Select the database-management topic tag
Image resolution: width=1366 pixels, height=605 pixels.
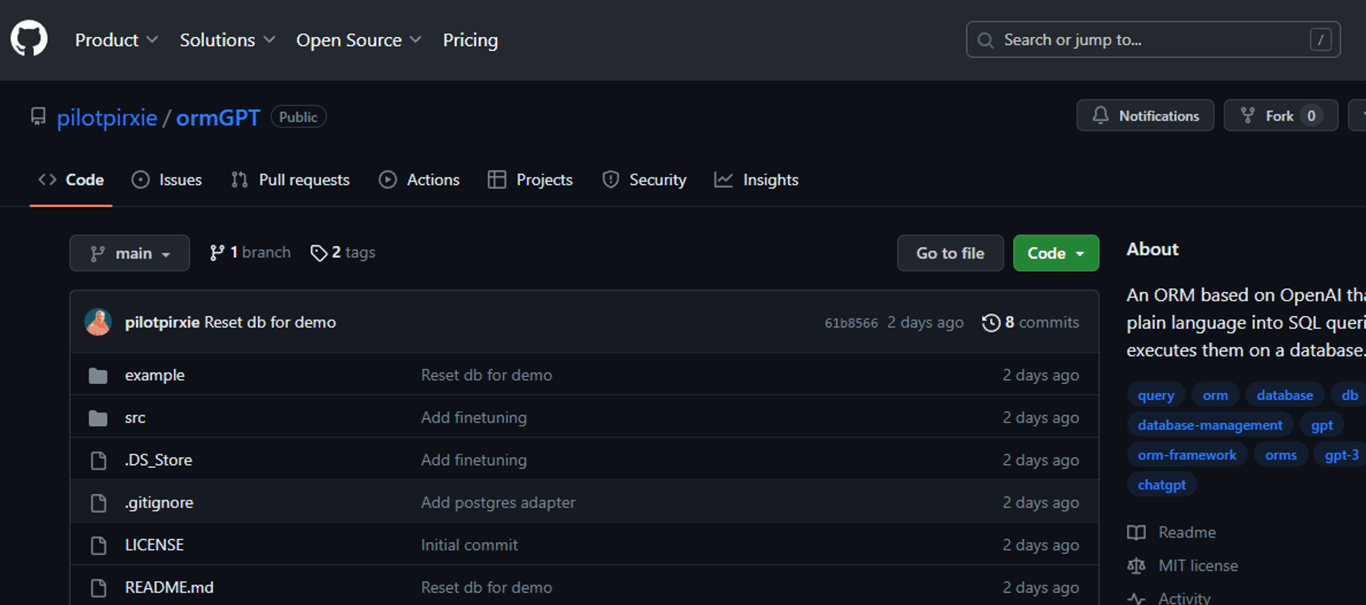[1210, 425]
